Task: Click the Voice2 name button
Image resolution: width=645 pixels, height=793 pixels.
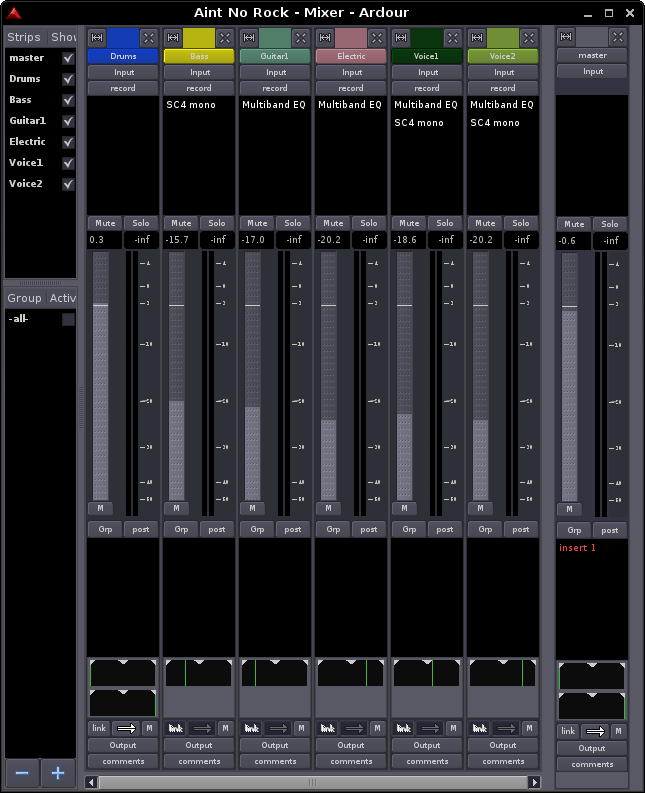Action: click(x=503, y=56)
